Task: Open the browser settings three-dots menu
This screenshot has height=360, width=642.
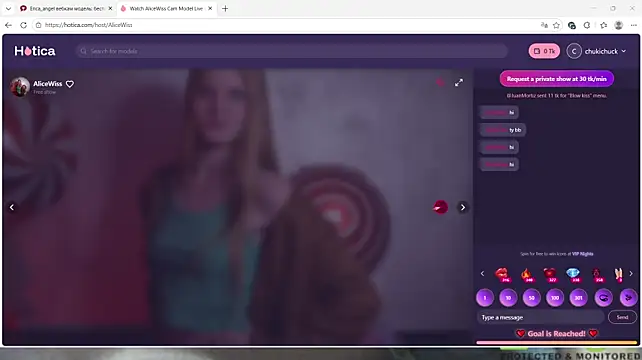Action: [x=634, y=25]
